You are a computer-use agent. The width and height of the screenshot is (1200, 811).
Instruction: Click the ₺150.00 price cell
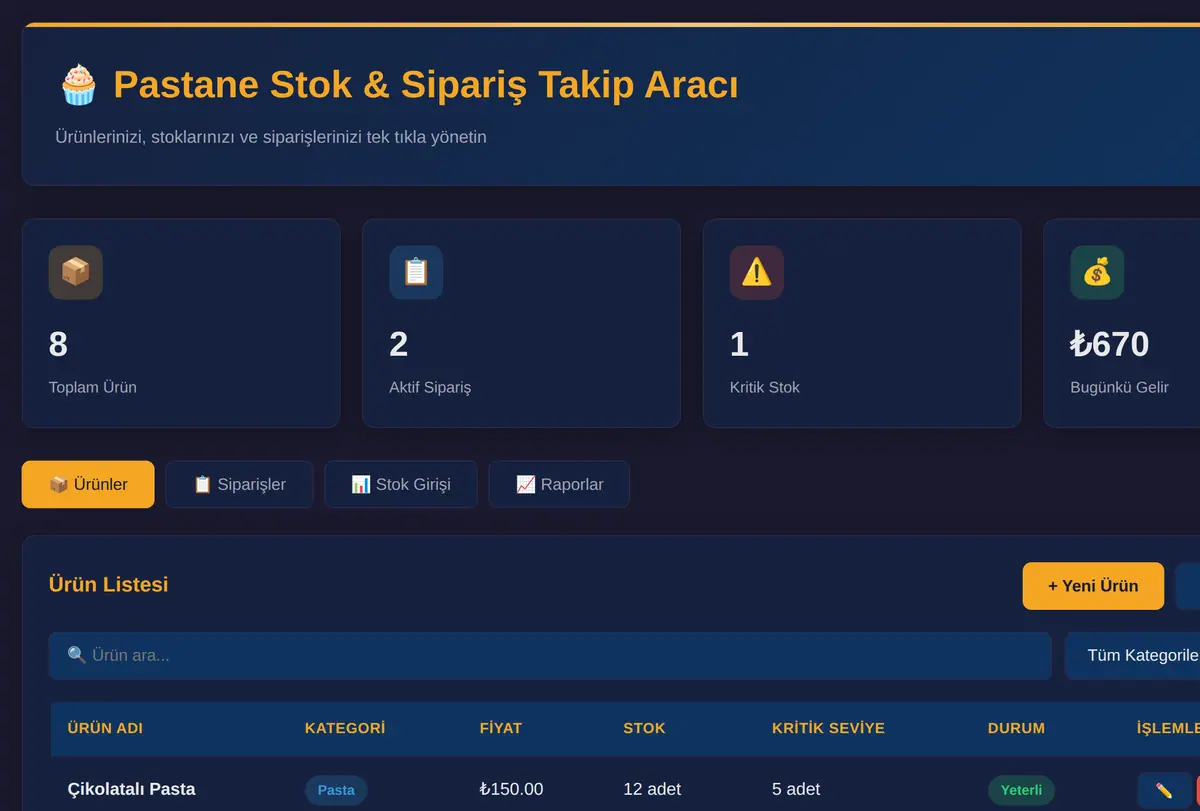511,789
